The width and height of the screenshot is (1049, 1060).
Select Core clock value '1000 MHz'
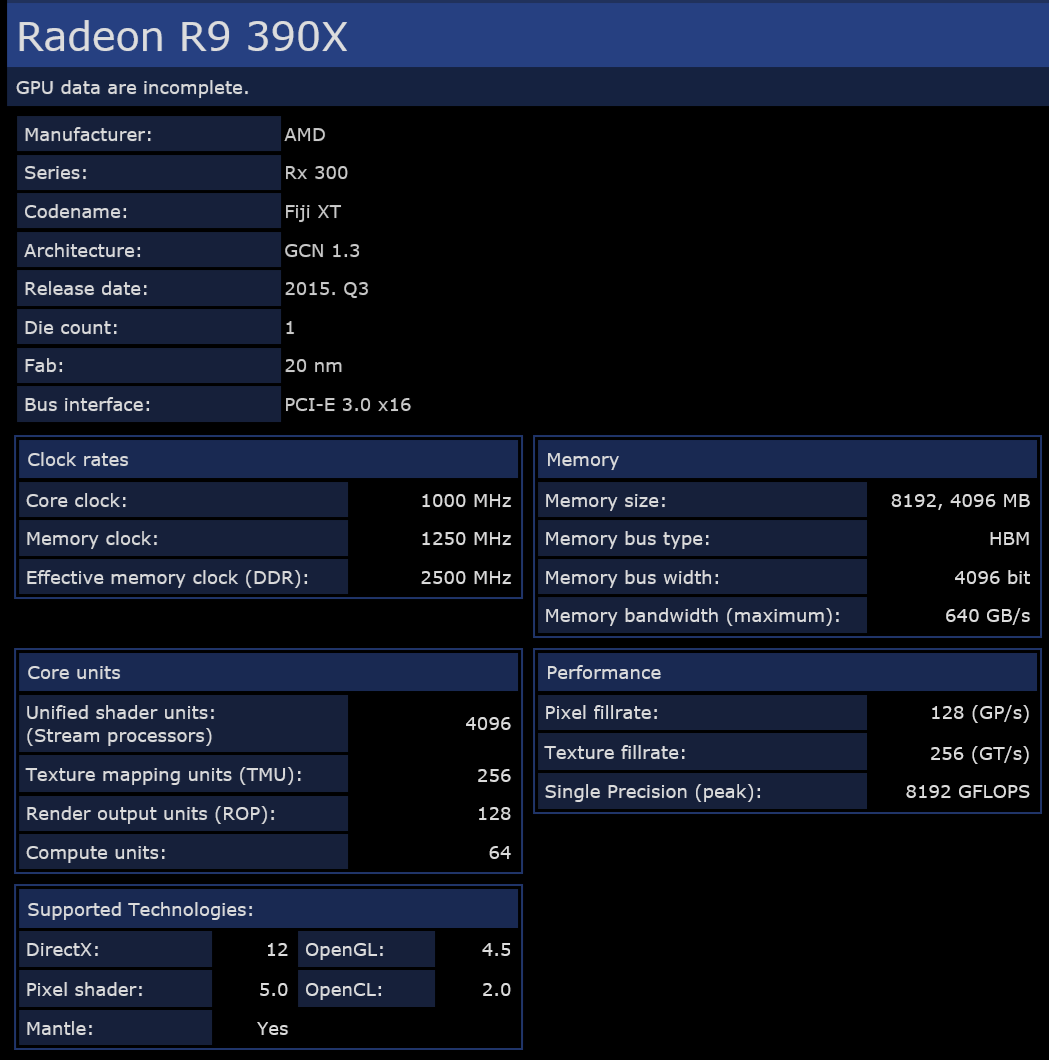pyautogui.click(x=466, y=501)
